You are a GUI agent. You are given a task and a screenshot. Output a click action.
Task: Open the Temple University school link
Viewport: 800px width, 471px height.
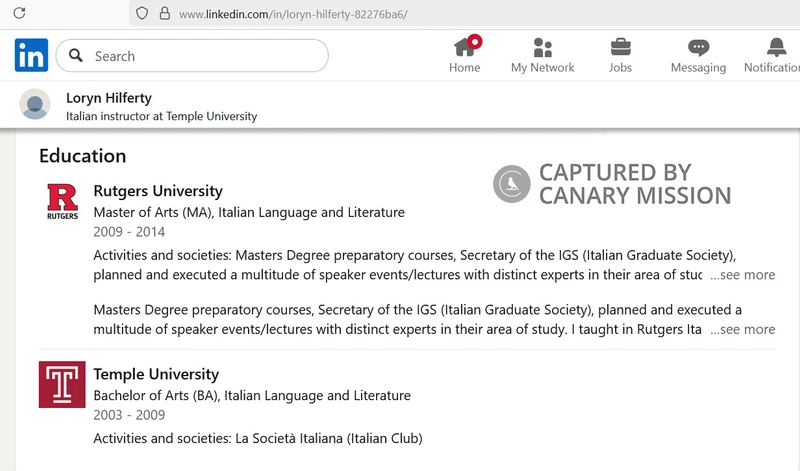point(156,374)
